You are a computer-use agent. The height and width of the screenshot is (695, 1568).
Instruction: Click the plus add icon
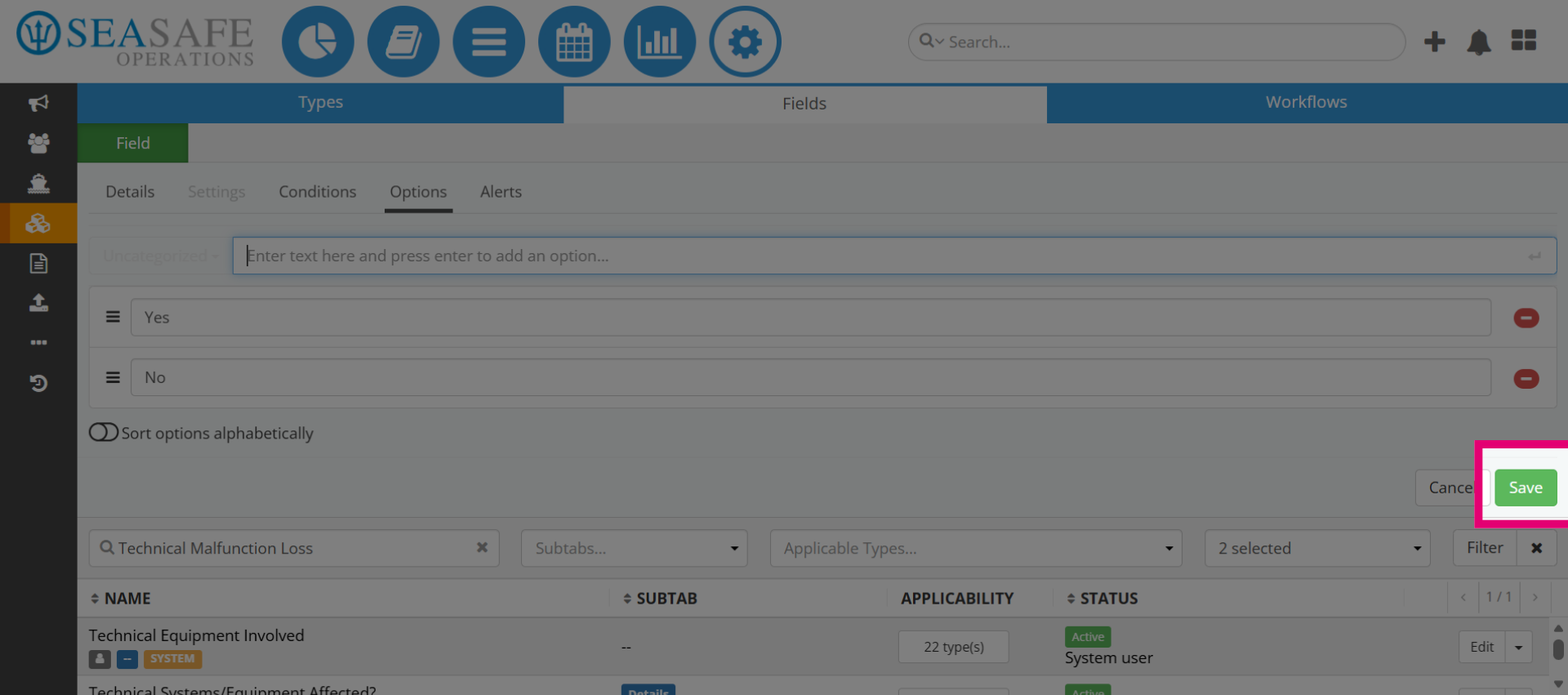tap(1434, 42)
